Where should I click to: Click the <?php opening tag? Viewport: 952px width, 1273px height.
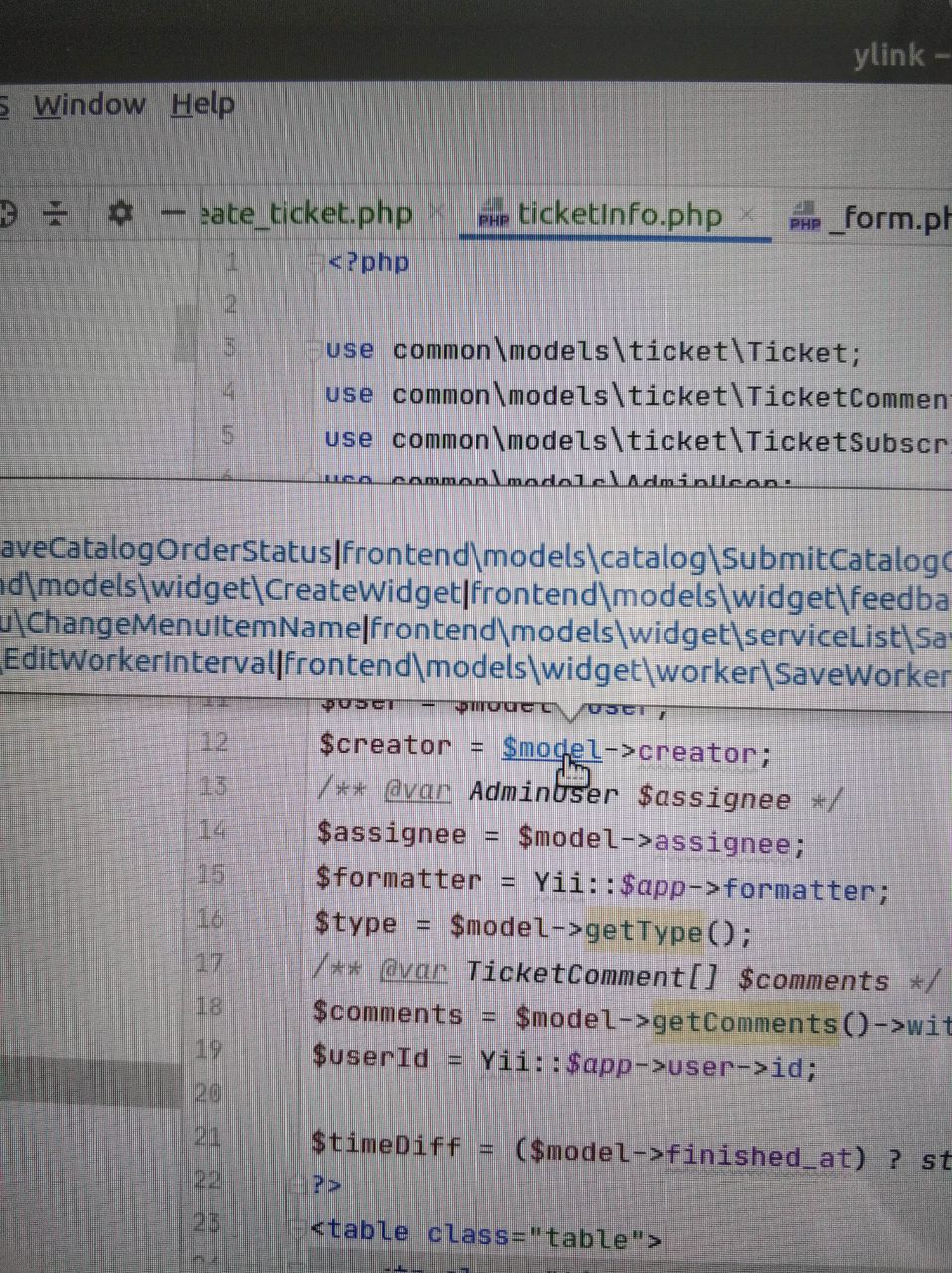tap(368, 262)
